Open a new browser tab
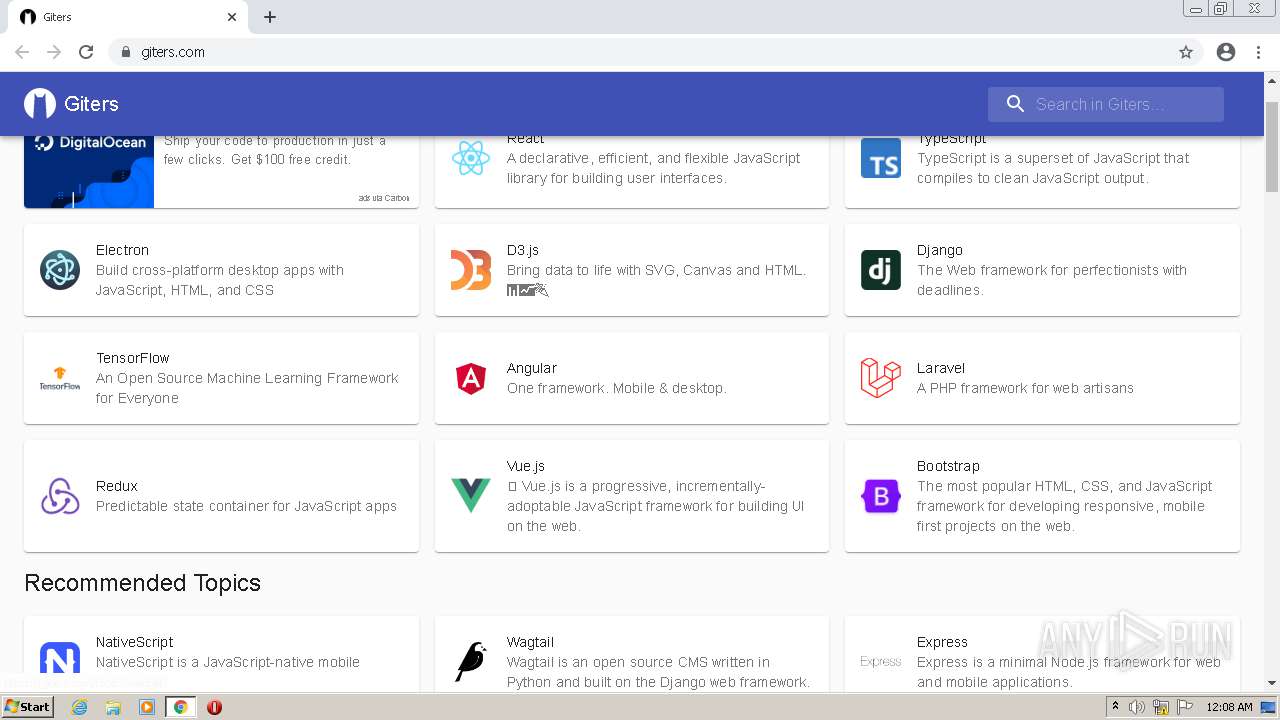Viewport: 1280px width, 720px height. click(x=270, y=17)
